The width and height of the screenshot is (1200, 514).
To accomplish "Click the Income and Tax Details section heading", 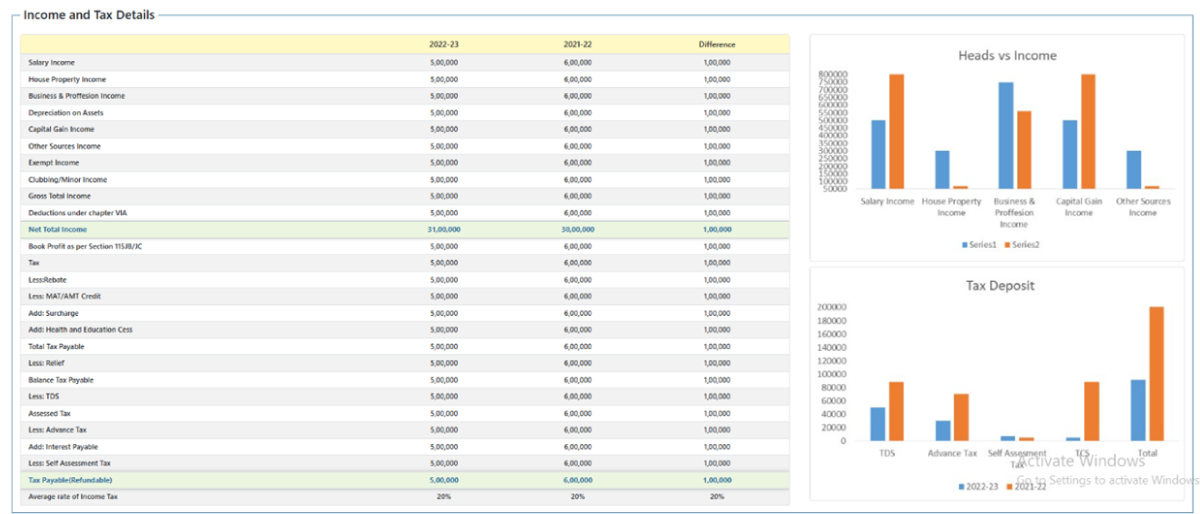I will (89, 15).
